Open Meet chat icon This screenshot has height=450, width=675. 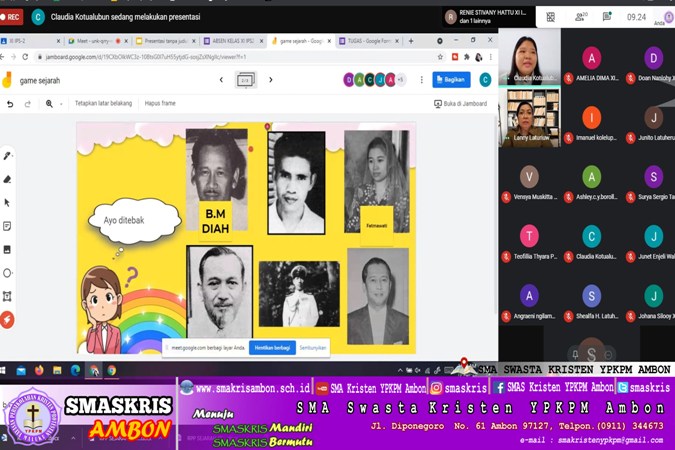(607, 17)
